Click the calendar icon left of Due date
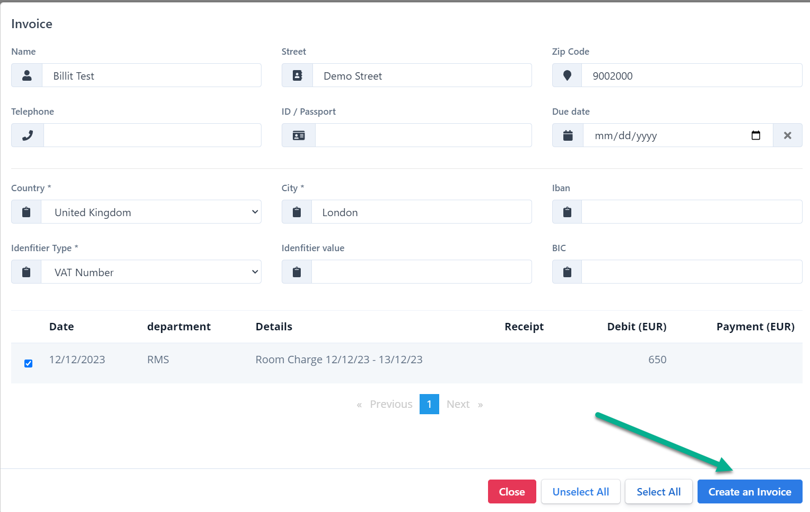 click(x=567, y=136)
